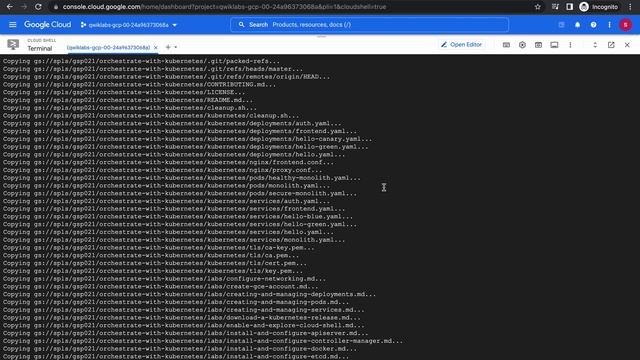Click the browser address bar URL
This screenshot has width=640, height=360.
224,7
